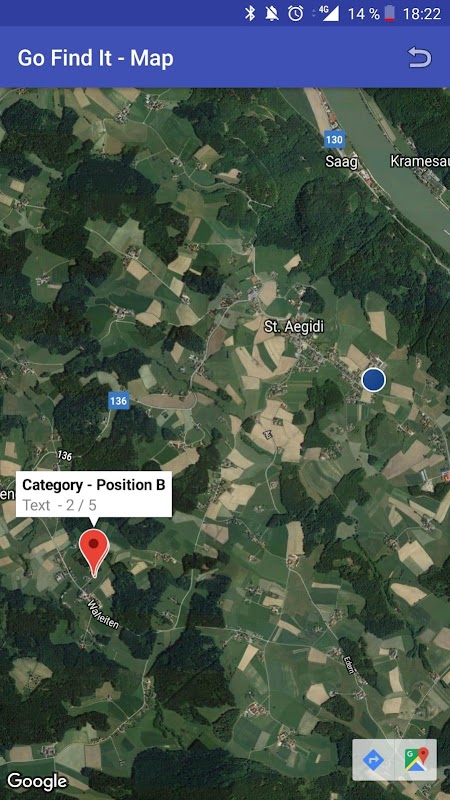Tap the 4G signal strength icon
Viewport: 450px width, 800px height.
pos(328,13)
